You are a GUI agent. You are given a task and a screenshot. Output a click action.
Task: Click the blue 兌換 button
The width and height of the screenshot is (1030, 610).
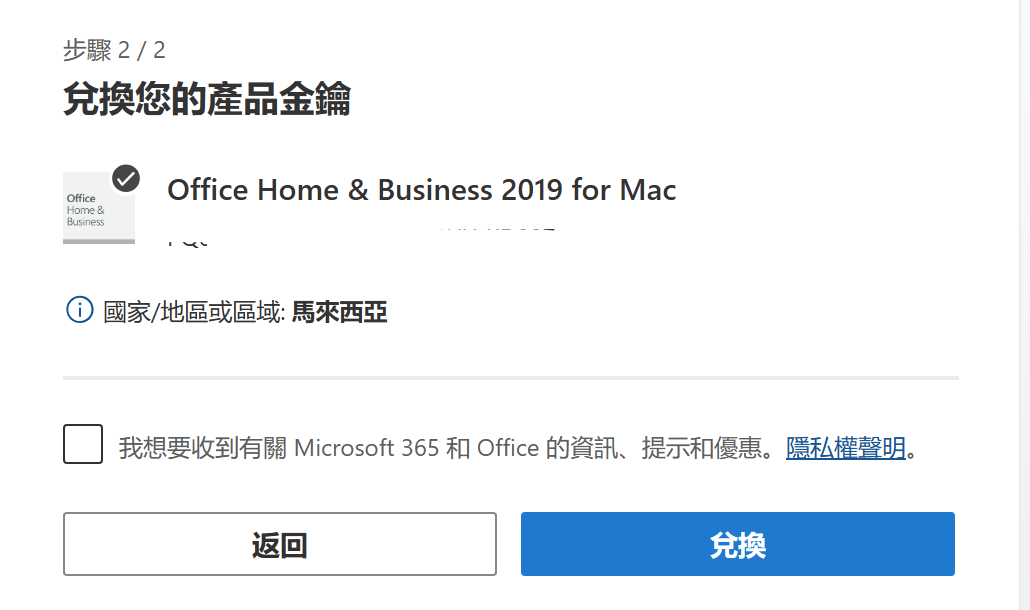[x=737, y=544]
